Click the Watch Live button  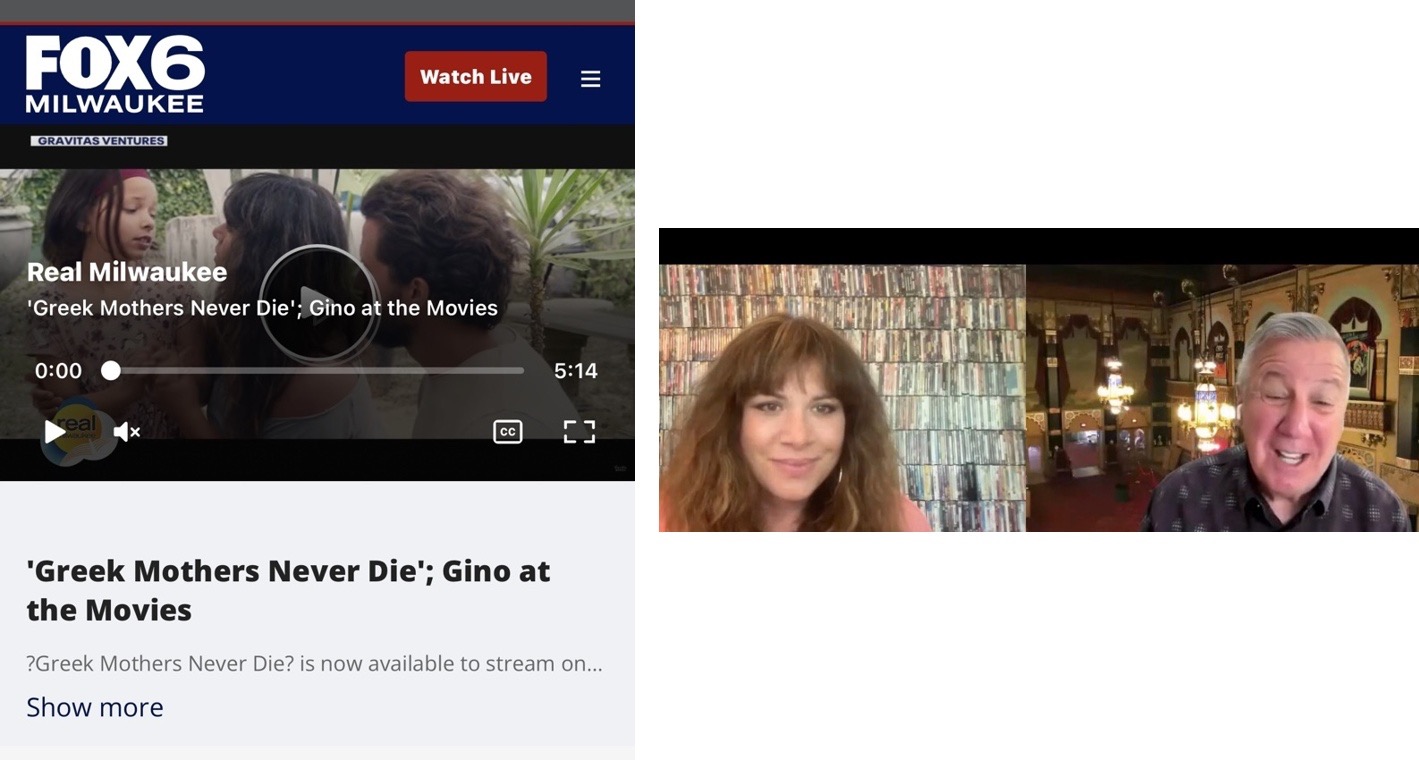[x=476, y=77]
